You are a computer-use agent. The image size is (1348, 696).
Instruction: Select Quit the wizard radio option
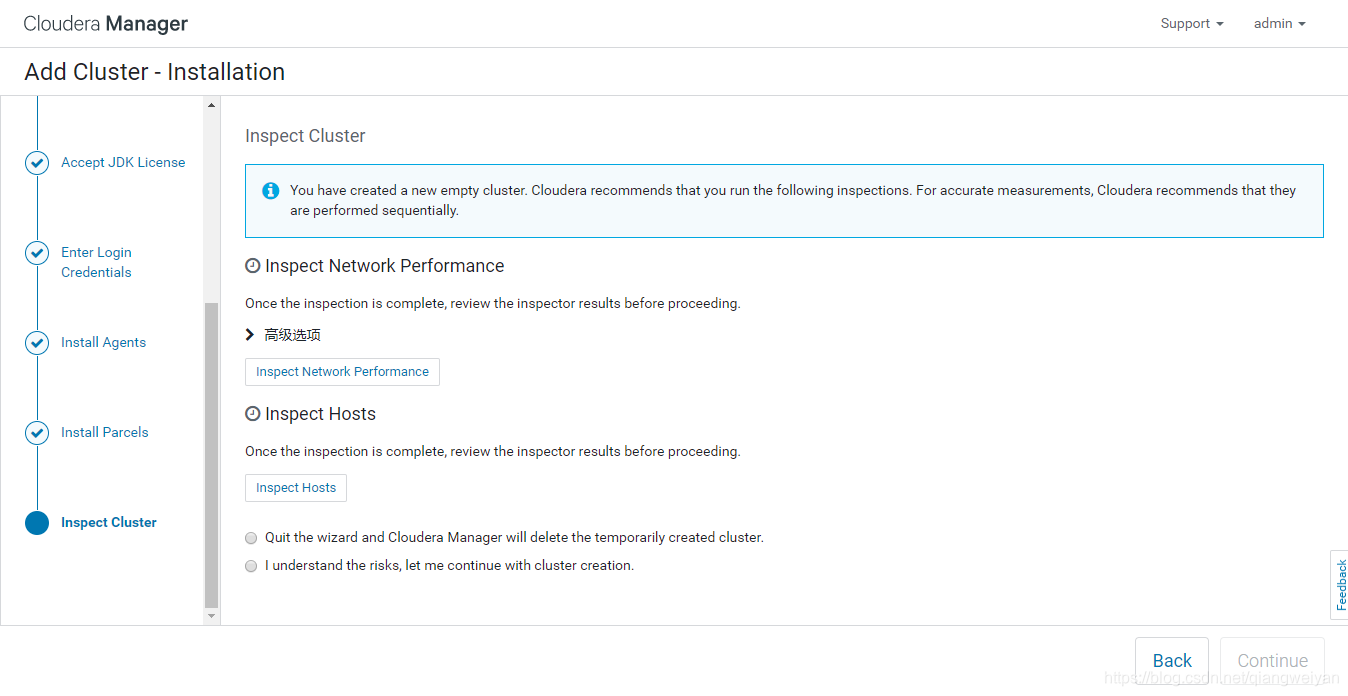click(x=251, y=538)
